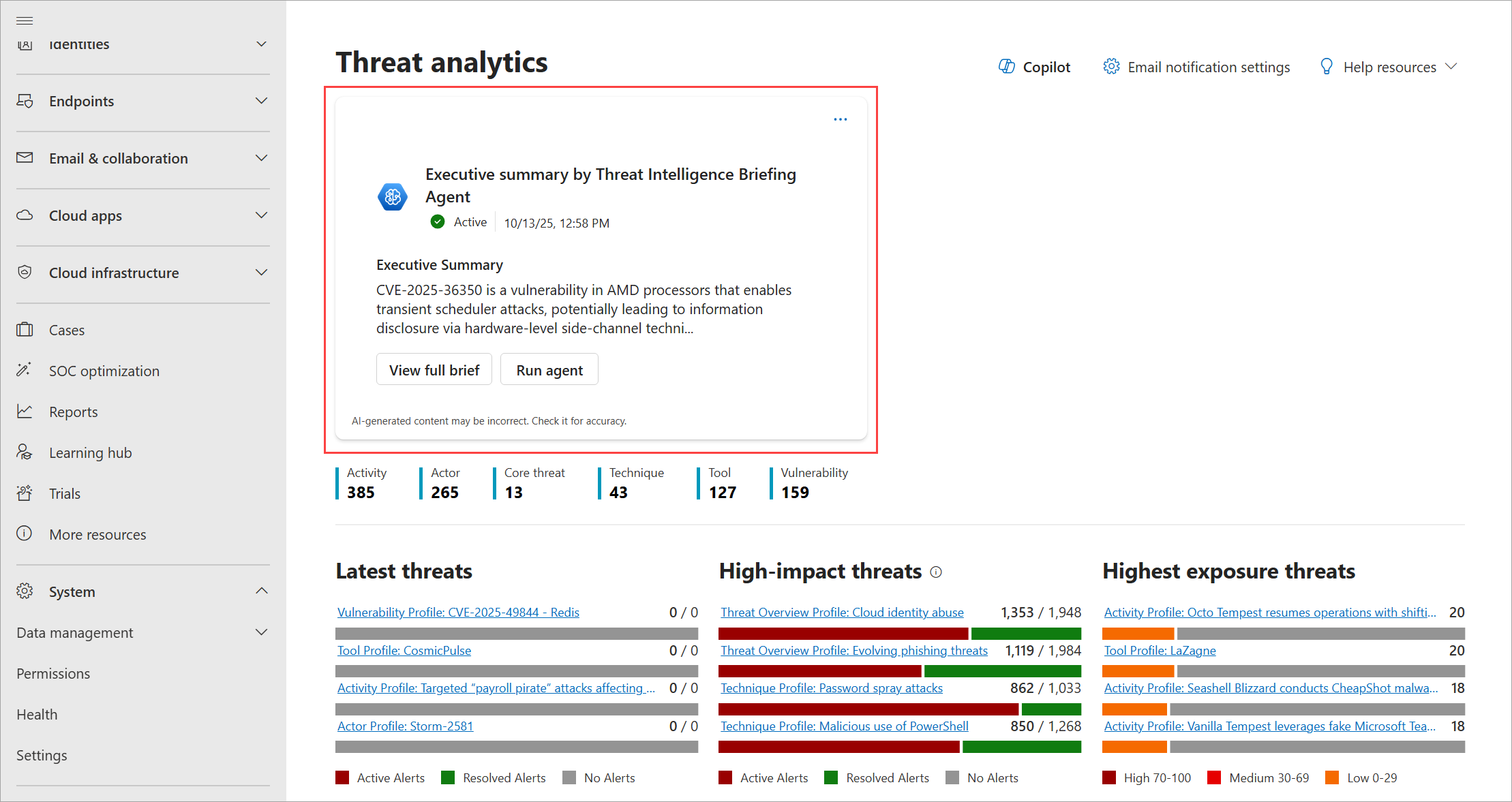
Task: Click the SOC optimization sidebar icon
Action: click(25, 370)
